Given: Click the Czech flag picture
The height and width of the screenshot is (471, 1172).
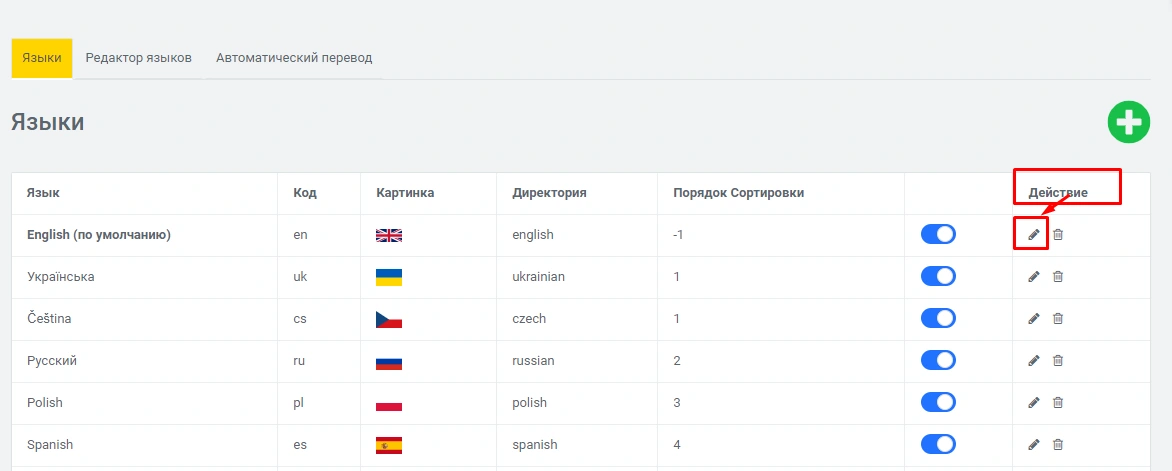Looking at the screenshot, I should [388, 319].
